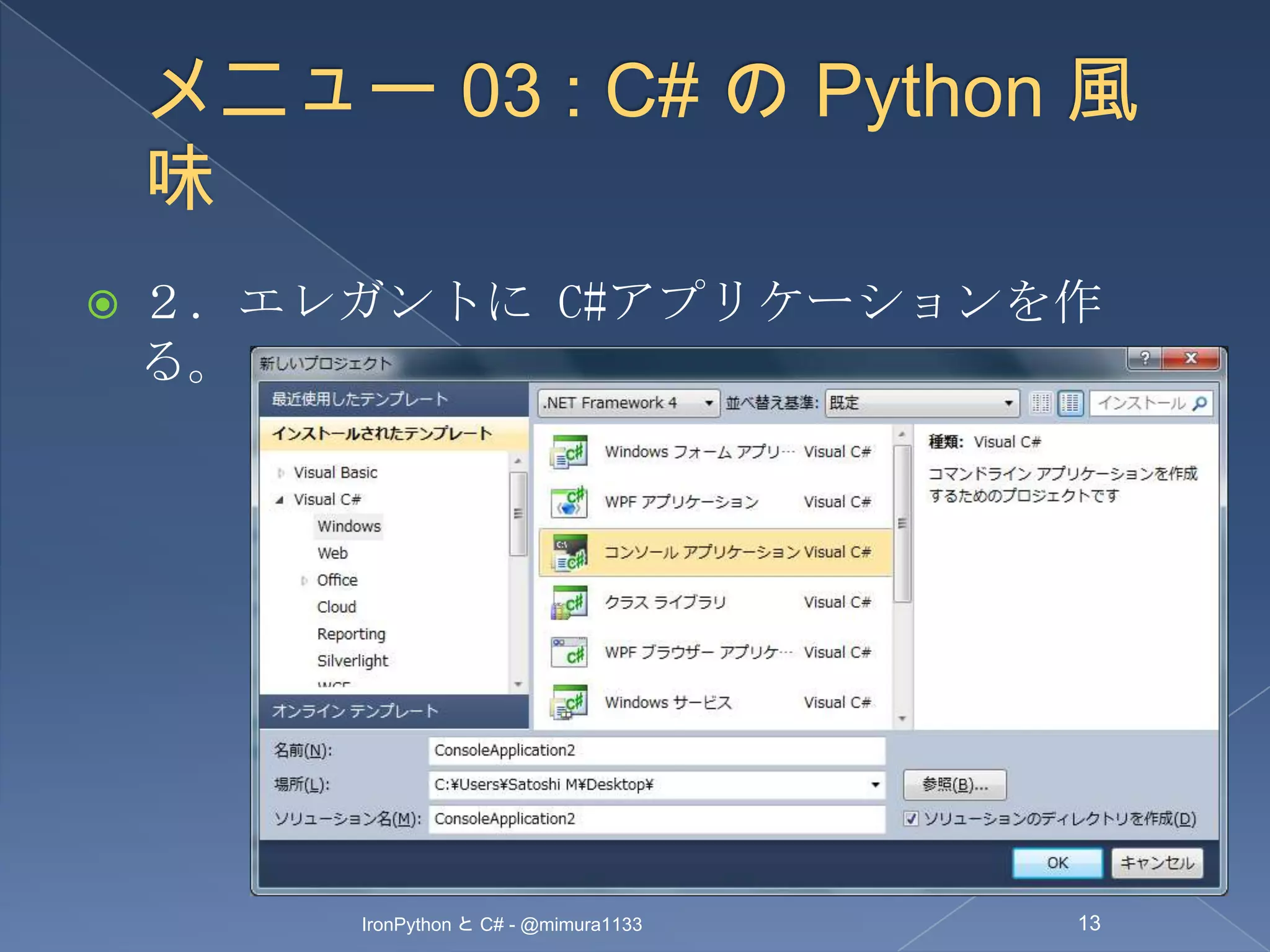
Task: Click the クラス ライブラリ template icon
Action: (x=568, y=602)
